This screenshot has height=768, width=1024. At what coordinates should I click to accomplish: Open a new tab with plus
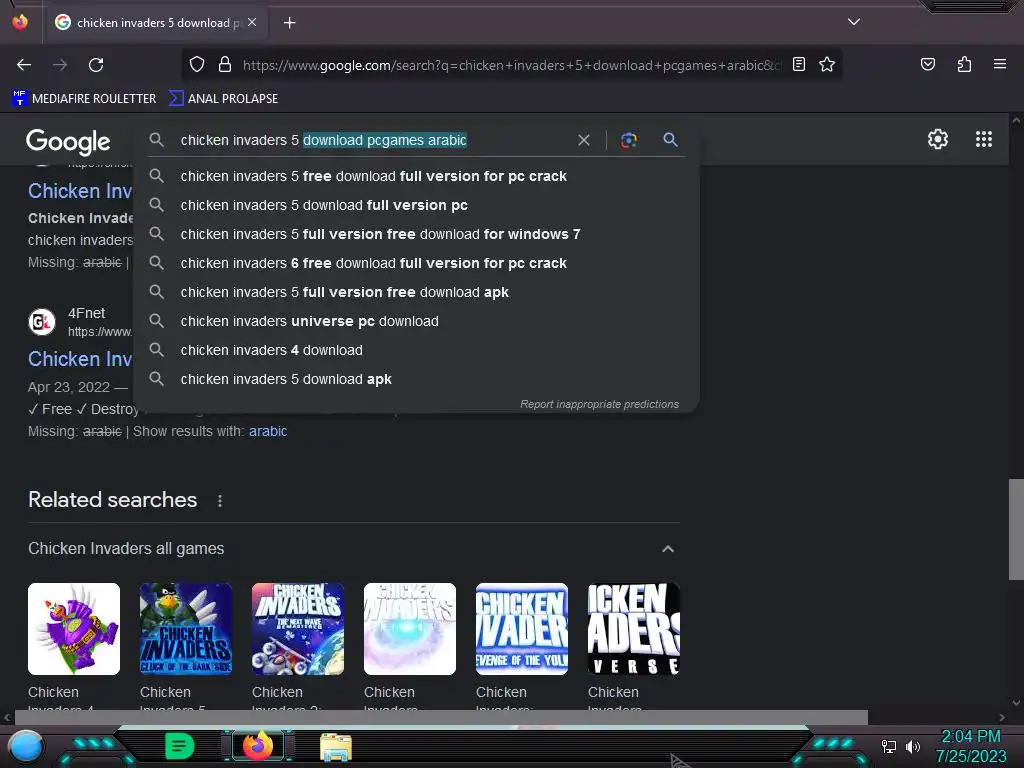click(x=289, y=23)
